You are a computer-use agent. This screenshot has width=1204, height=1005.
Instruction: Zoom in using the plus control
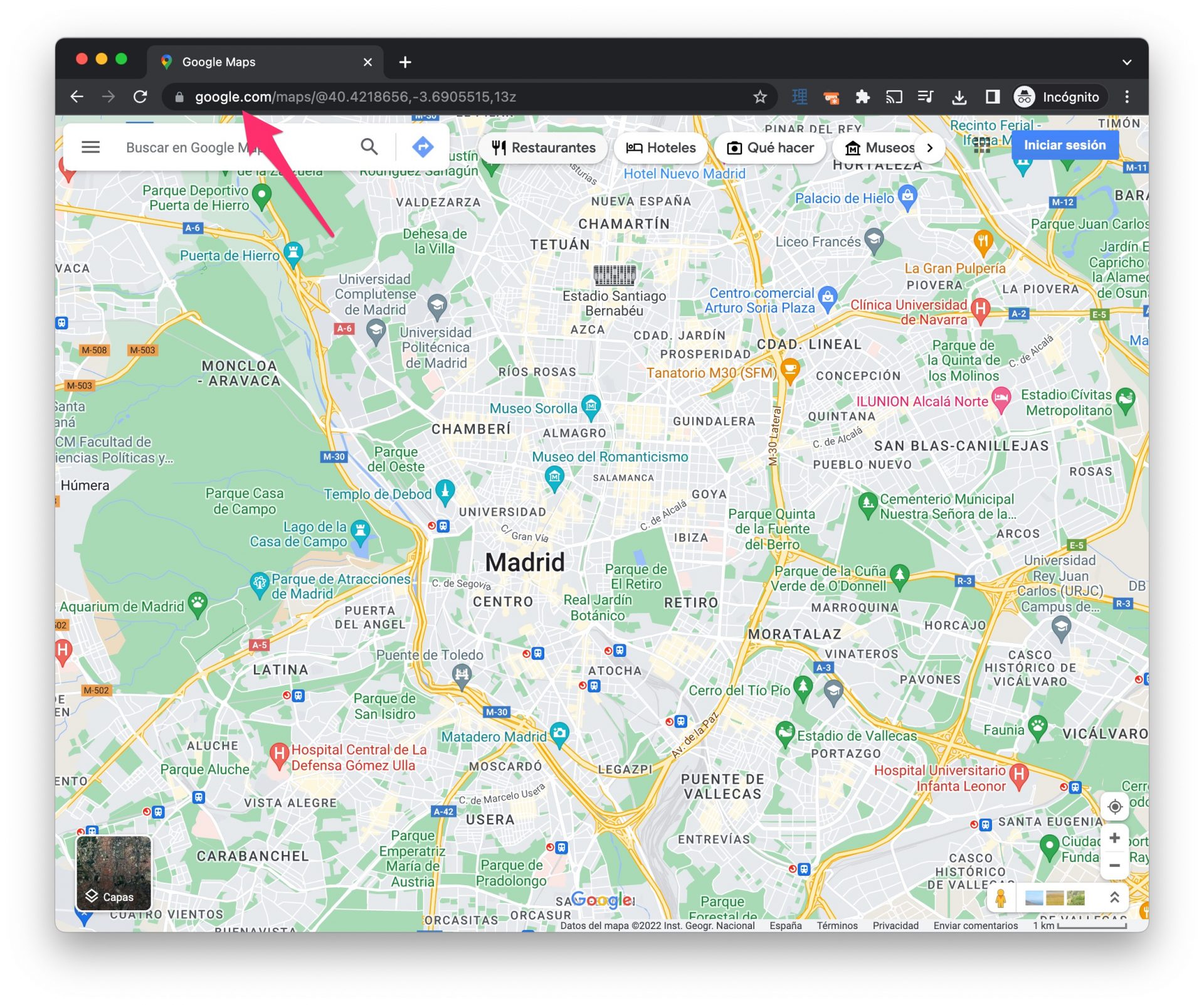pos(1116,837)
